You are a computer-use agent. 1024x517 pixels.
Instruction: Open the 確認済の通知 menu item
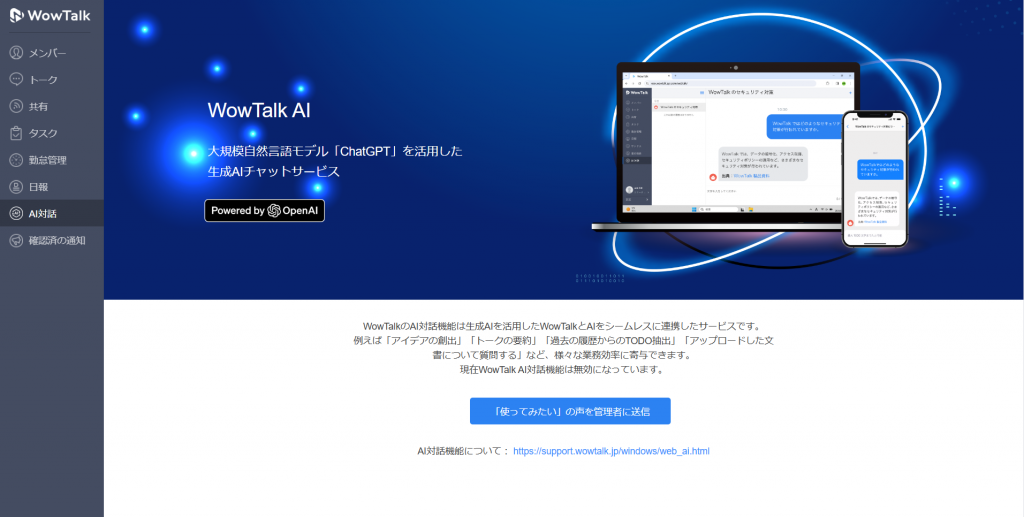tap(52, 240)
